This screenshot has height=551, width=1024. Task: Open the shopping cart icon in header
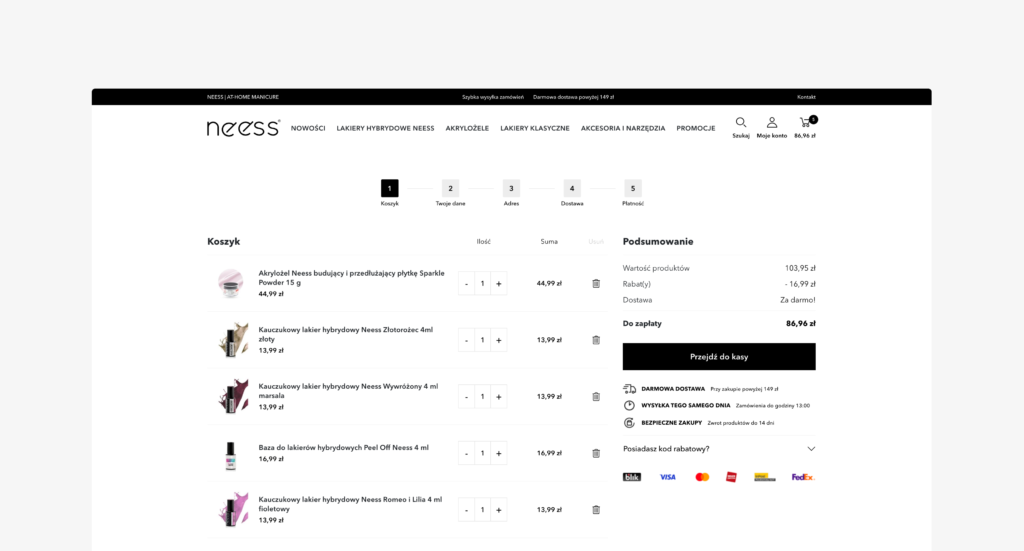805,123
